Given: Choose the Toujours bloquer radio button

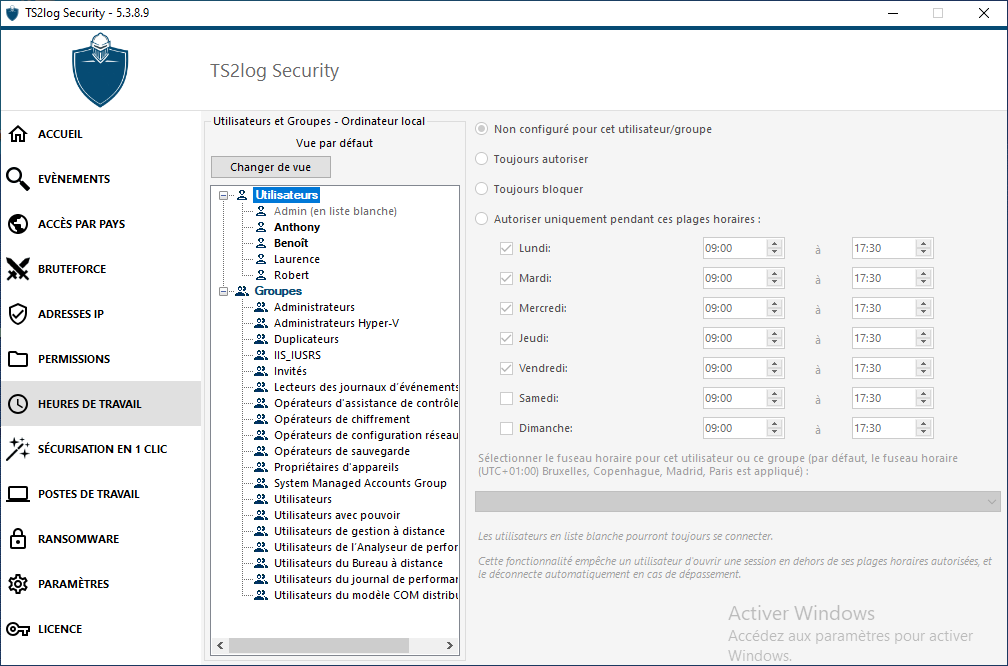Looking at the screenshot, I should click(x=482, y=189).
